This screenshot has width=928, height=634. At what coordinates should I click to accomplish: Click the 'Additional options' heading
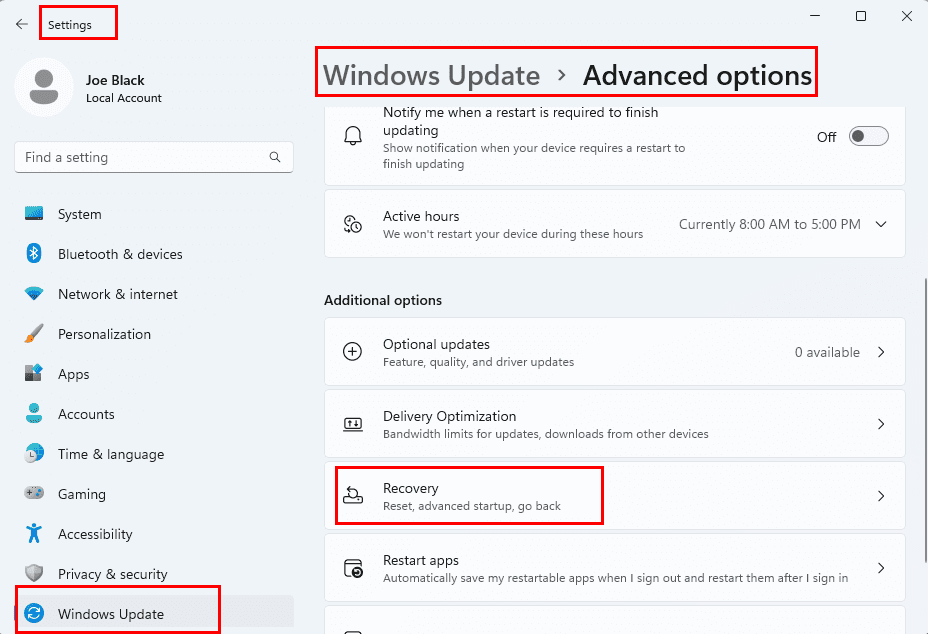pyautogui.click(x=383, y=300)
